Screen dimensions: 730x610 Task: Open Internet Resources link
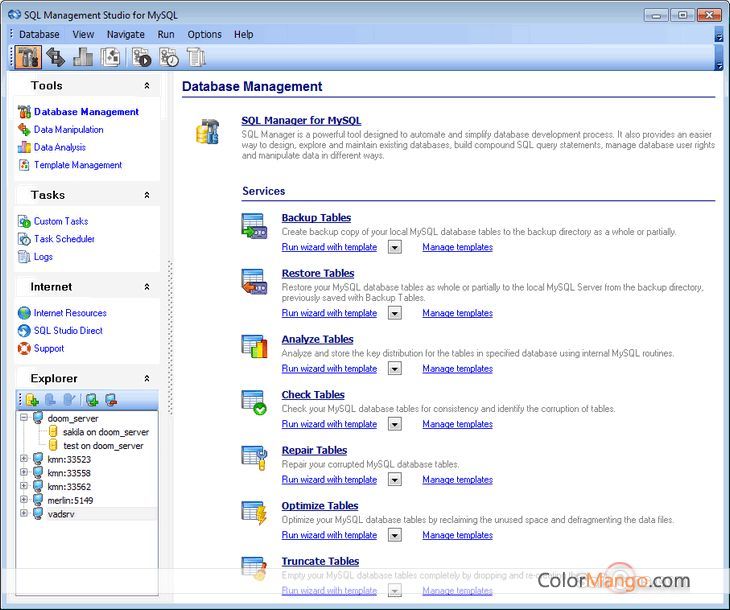point(70,313)
